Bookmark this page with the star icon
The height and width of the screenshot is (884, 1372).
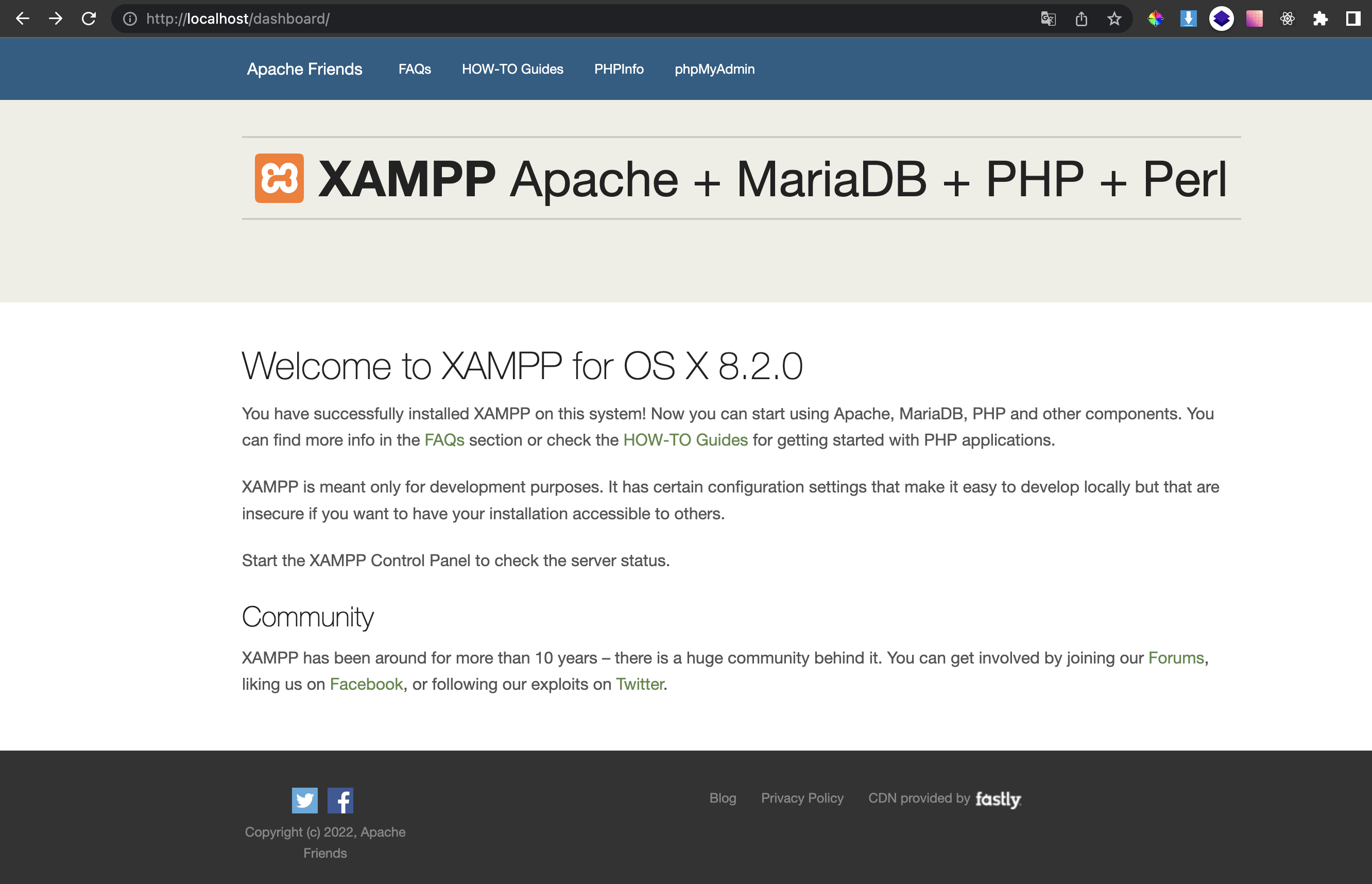[x=1114, y=19]
